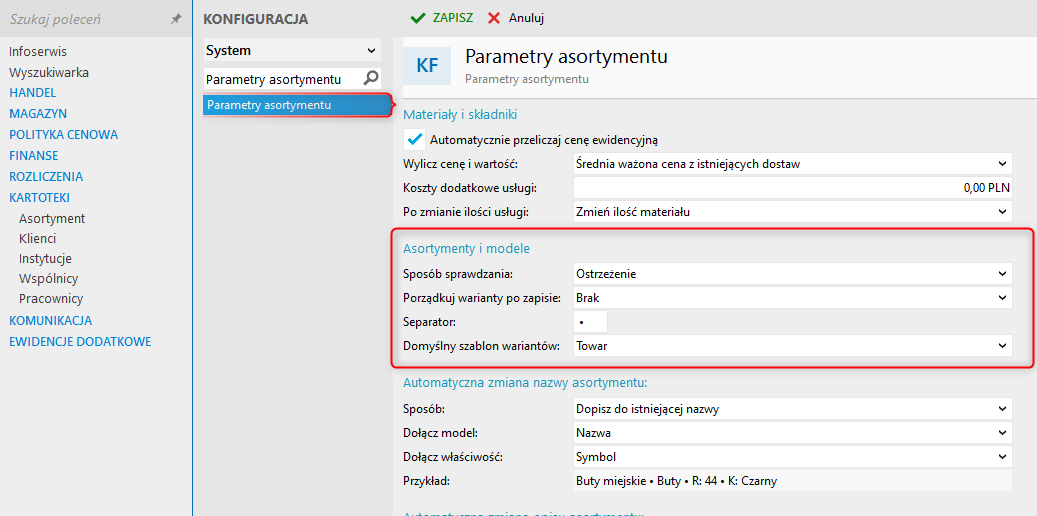Click the Infoserwis link
Screen dimensions: 1037x516
(x=38, y=51)
